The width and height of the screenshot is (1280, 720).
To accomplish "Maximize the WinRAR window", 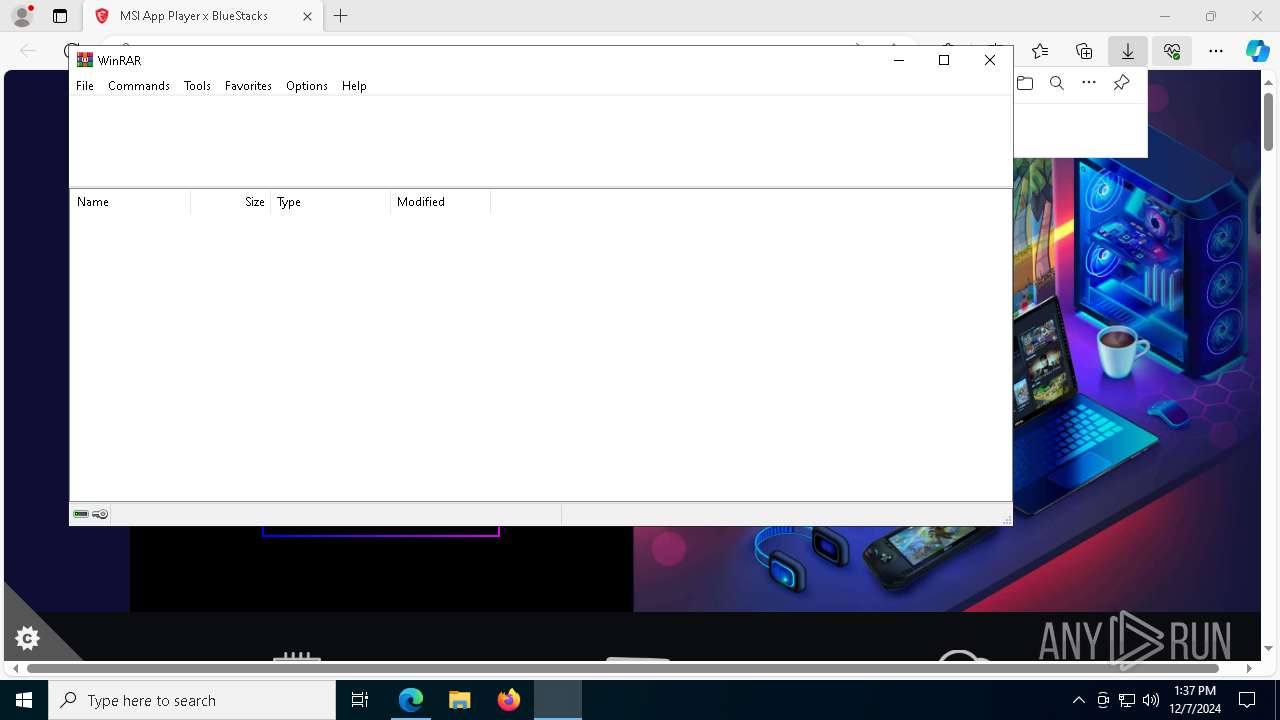I will click(944, 60).
